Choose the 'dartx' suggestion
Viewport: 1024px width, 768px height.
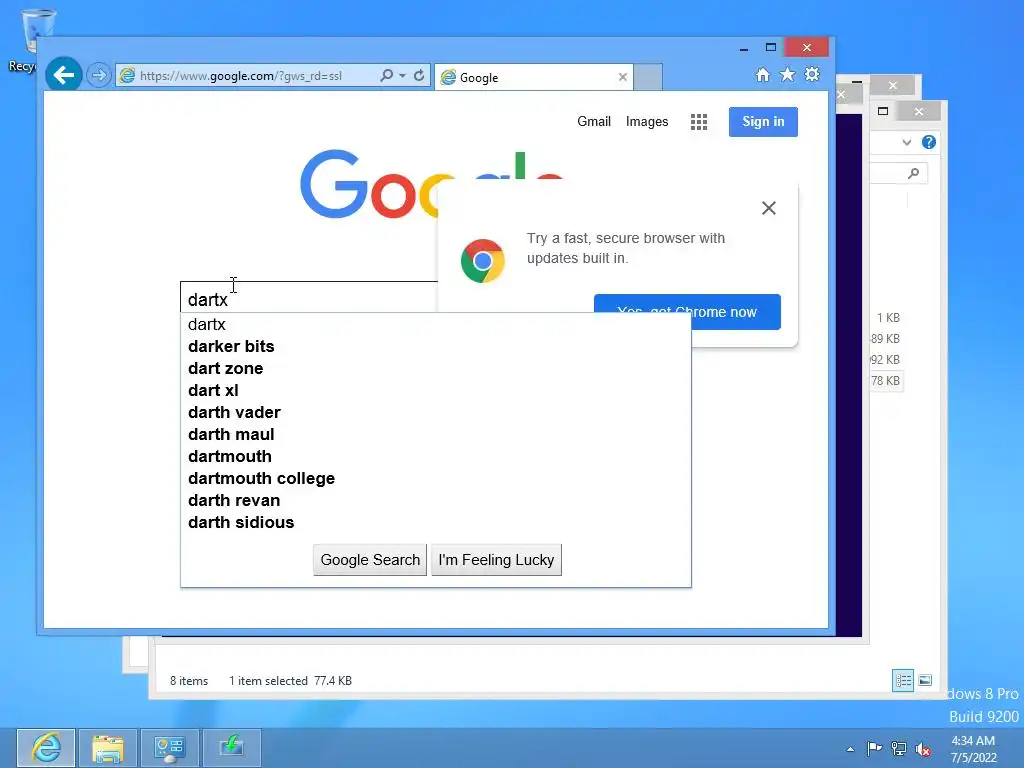pos(436,325)
